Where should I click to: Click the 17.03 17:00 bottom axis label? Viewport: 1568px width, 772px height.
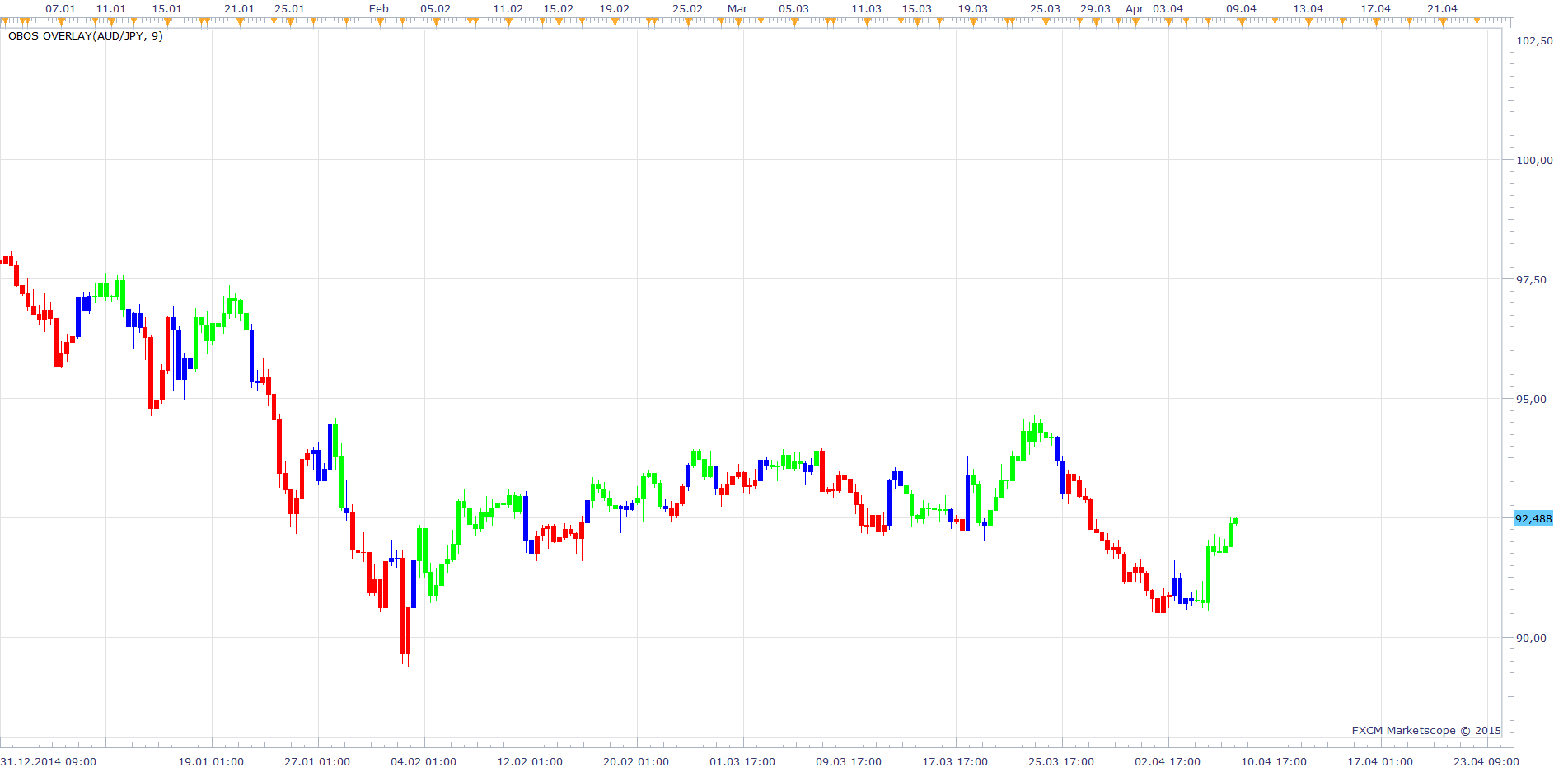point(956,761)
